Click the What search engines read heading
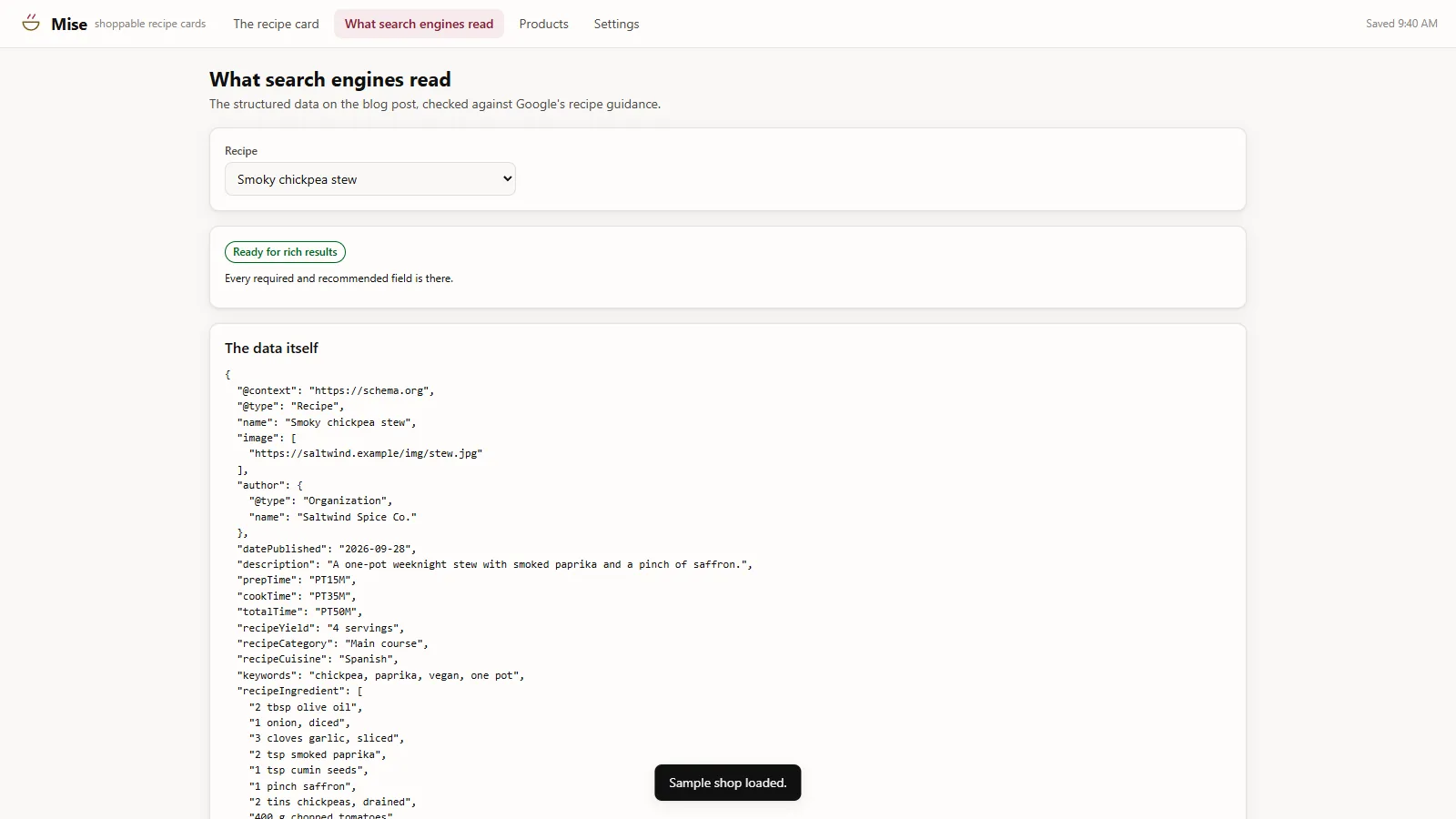Image resolution: width=1456 pixels, height=819 pixels. (330, 80)
